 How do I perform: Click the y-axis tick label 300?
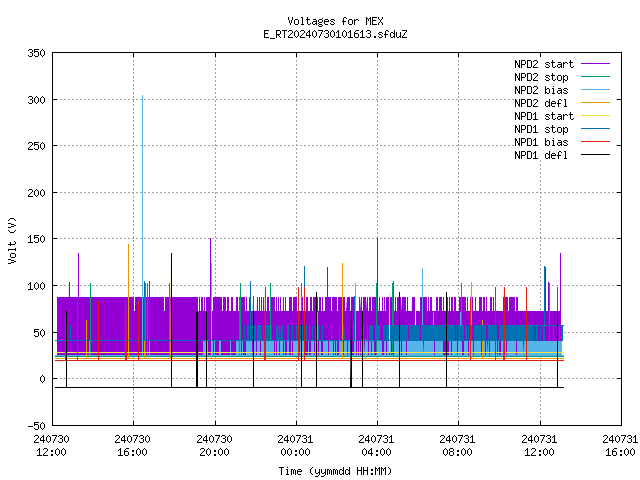point(36,100)
